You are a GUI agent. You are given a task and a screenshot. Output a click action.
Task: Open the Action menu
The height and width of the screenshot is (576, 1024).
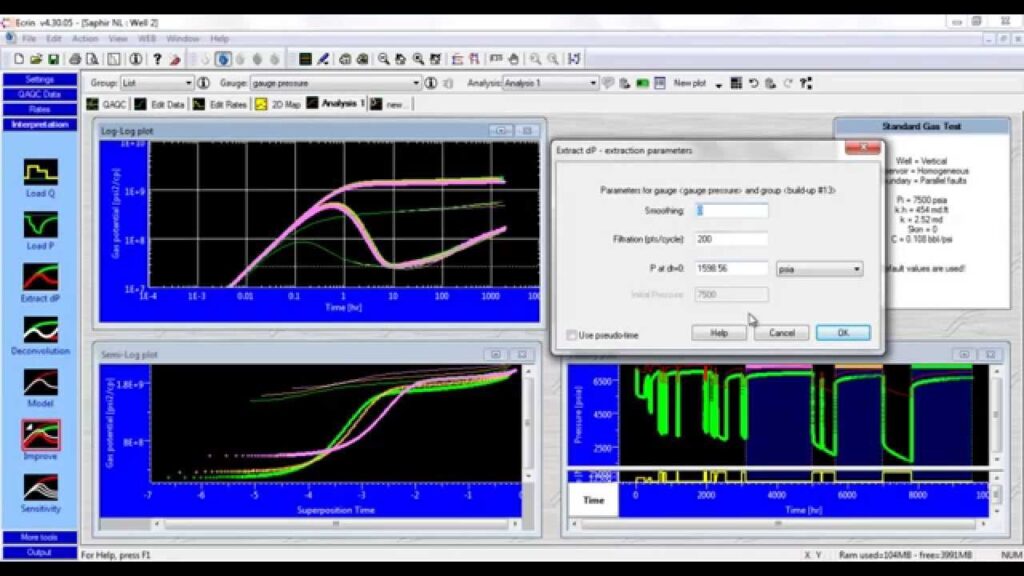[85, 38]
